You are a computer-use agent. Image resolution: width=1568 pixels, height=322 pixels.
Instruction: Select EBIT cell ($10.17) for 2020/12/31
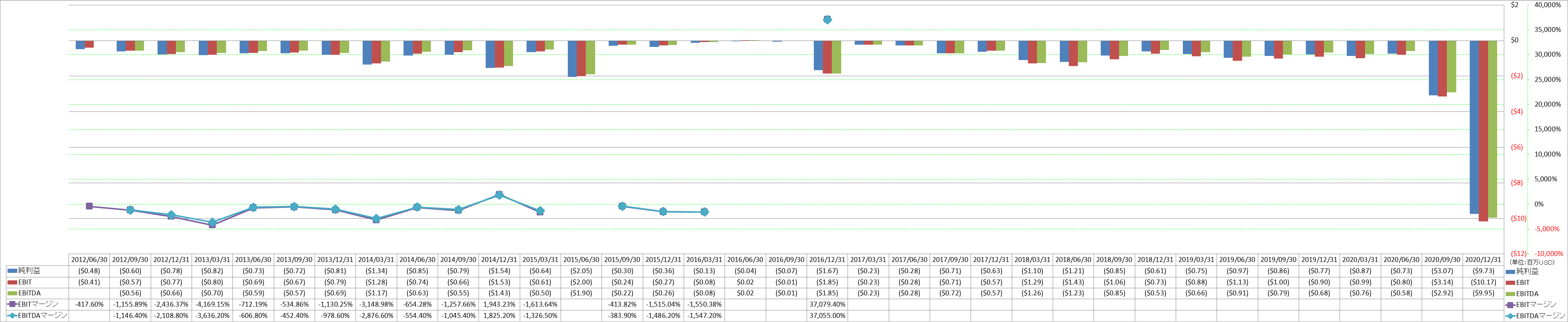click(1483, 283)
